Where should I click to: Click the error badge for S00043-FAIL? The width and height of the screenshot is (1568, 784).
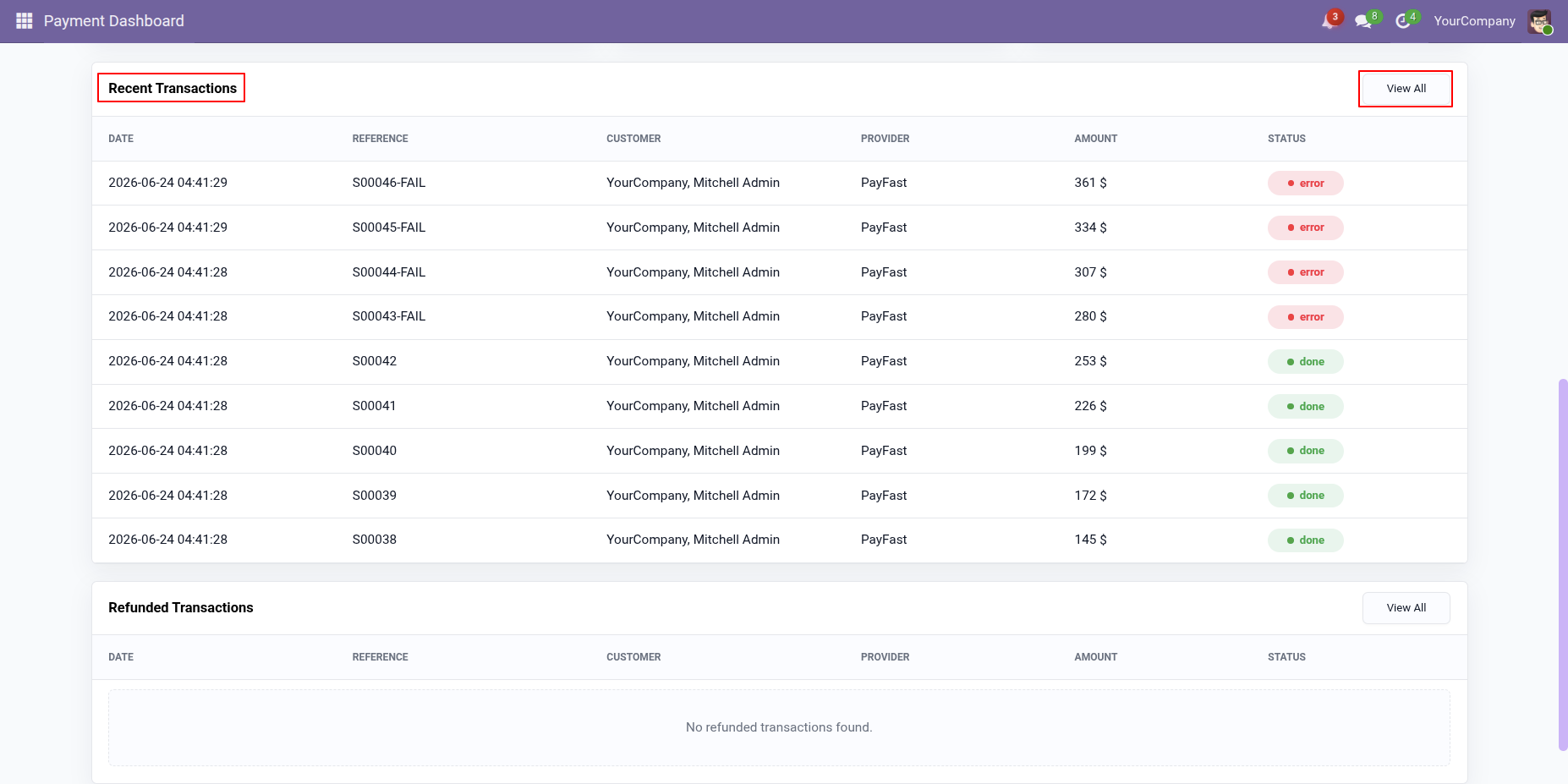(1305, 317)
